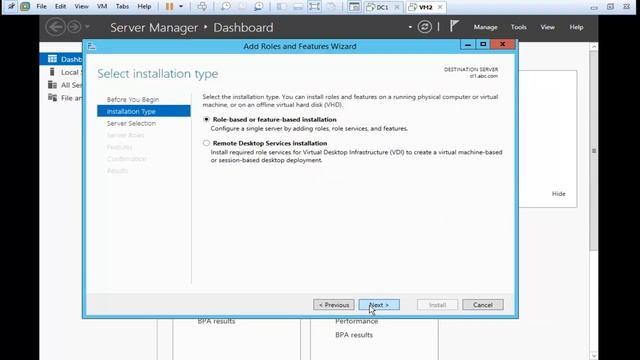Select the Dashboard icon in the sidebar
Screen dimensions: 640x360
[52, 59]
